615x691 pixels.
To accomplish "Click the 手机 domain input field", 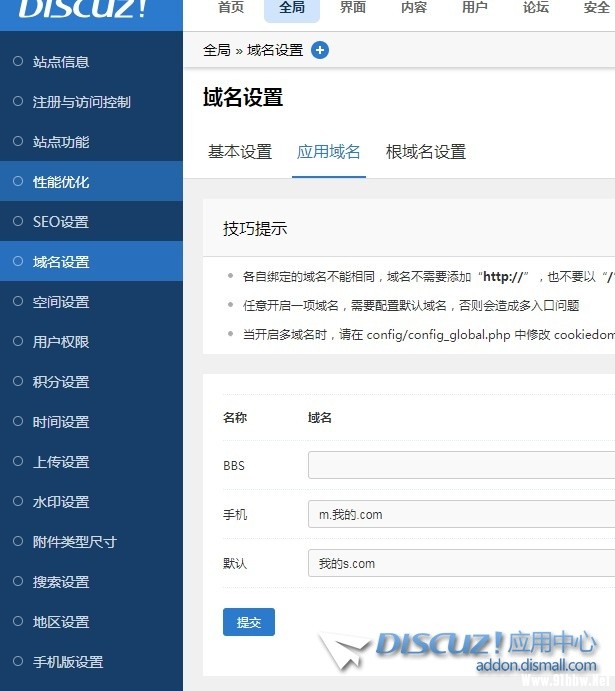I will [x=460, y=515].
